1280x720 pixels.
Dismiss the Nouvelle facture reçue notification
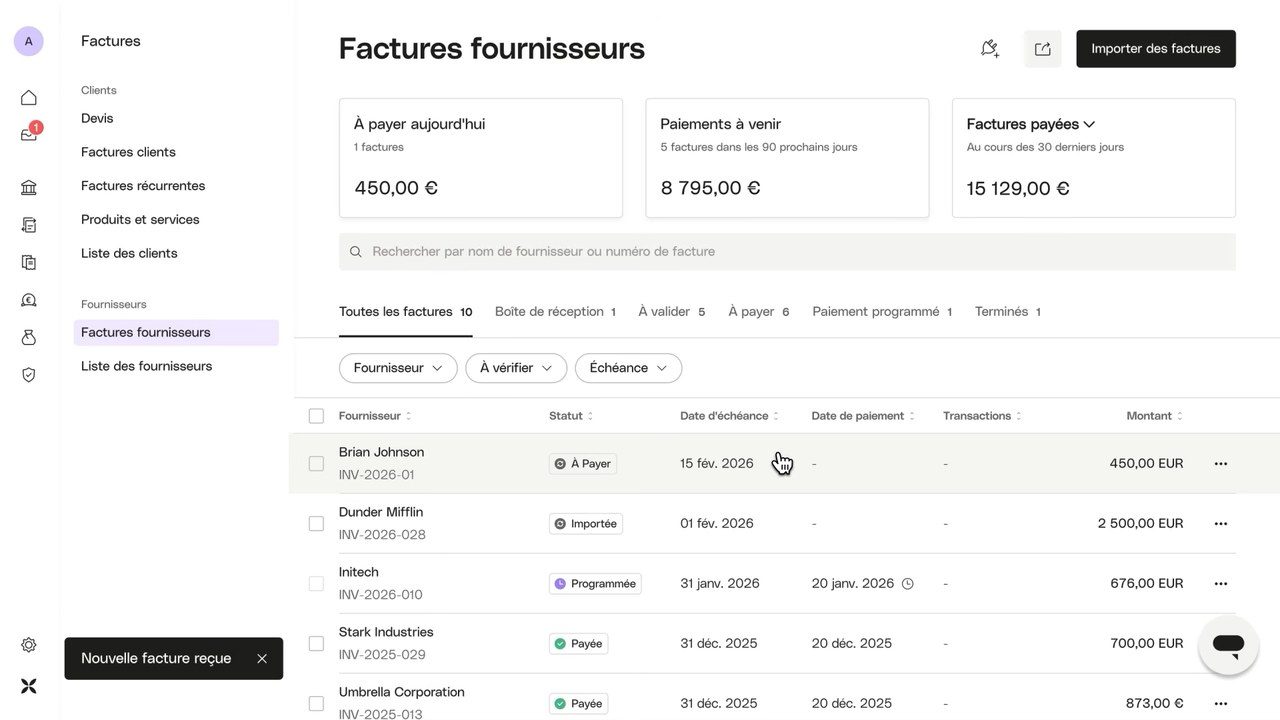tap(262, 659)
